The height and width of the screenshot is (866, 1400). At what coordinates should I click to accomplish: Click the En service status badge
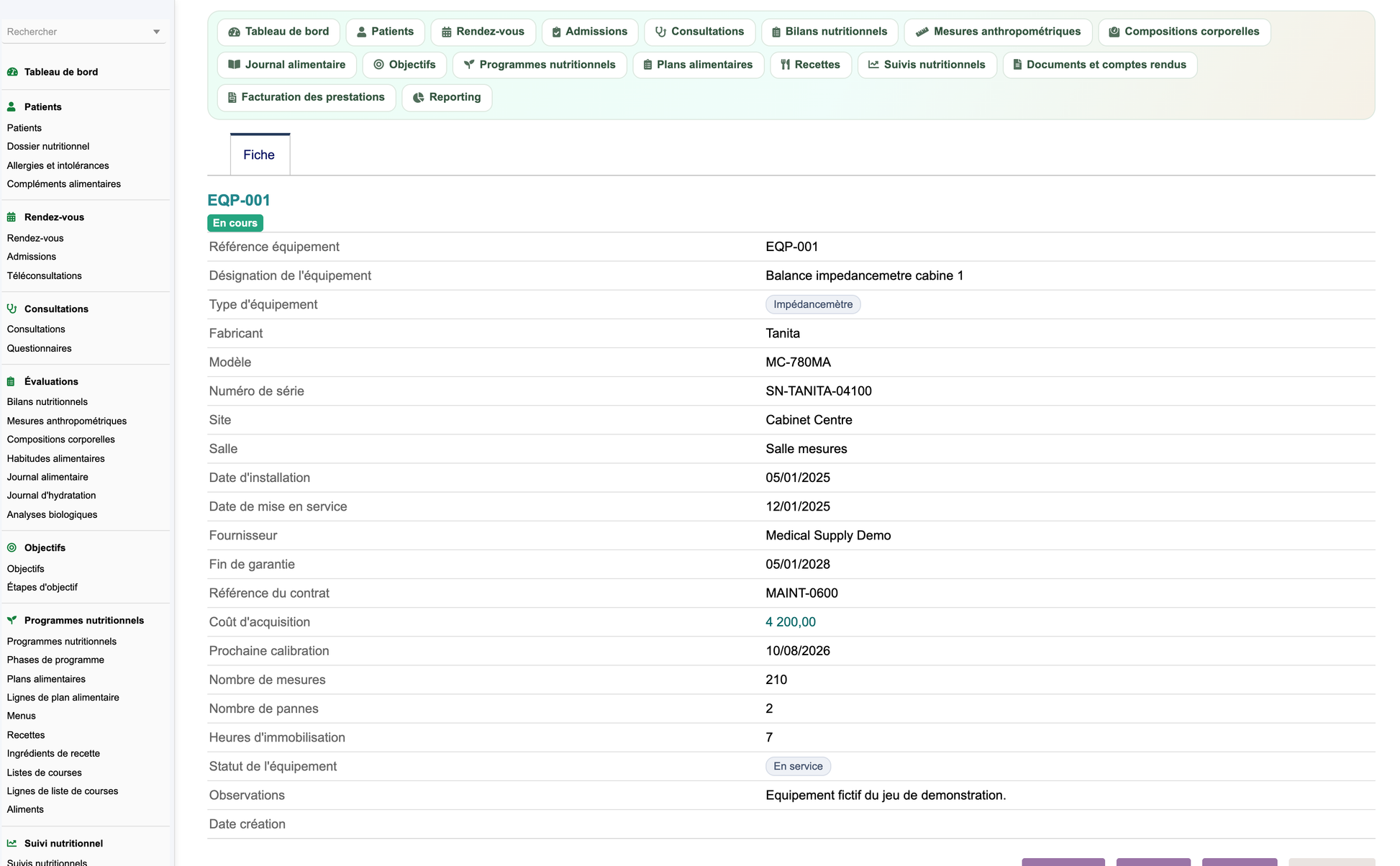click(x=798, y=767)
